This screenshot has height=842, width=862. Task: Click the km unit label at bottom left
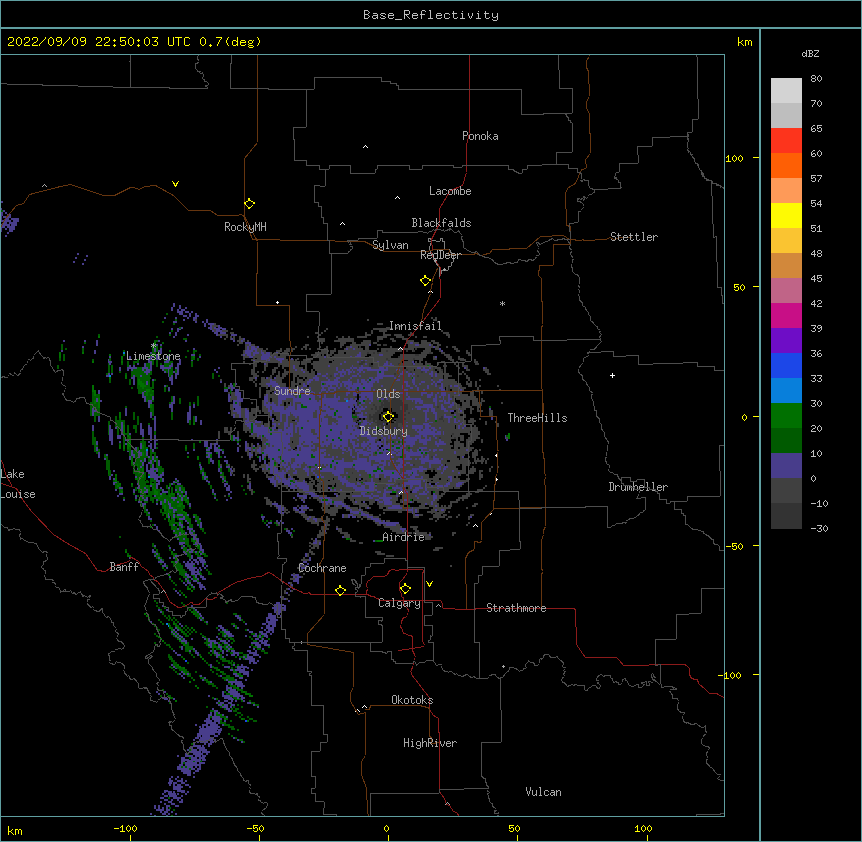(15, 831)
